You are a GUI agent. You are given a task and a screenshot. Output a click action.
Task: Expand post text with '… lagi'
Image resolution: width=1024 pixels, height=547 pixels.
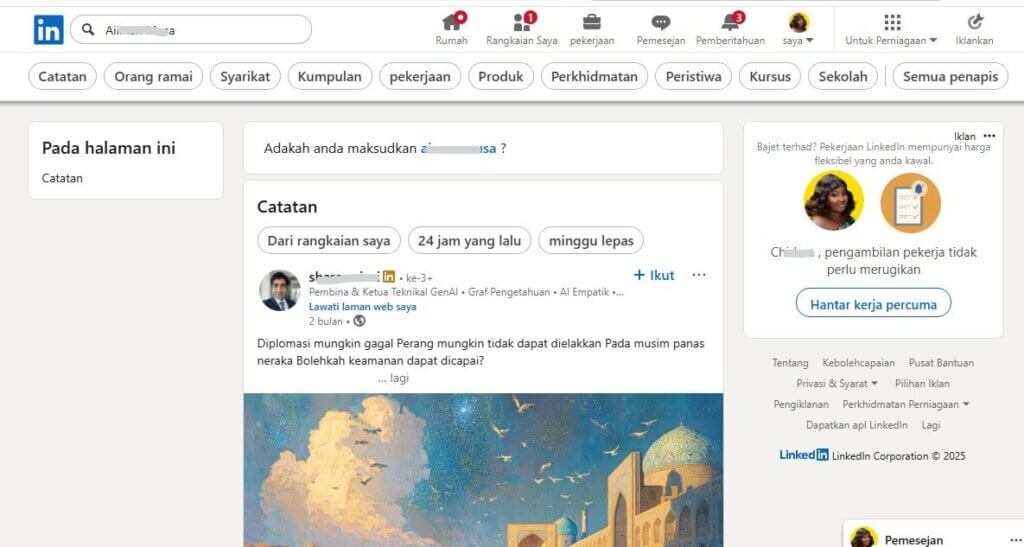click(394, 378)
